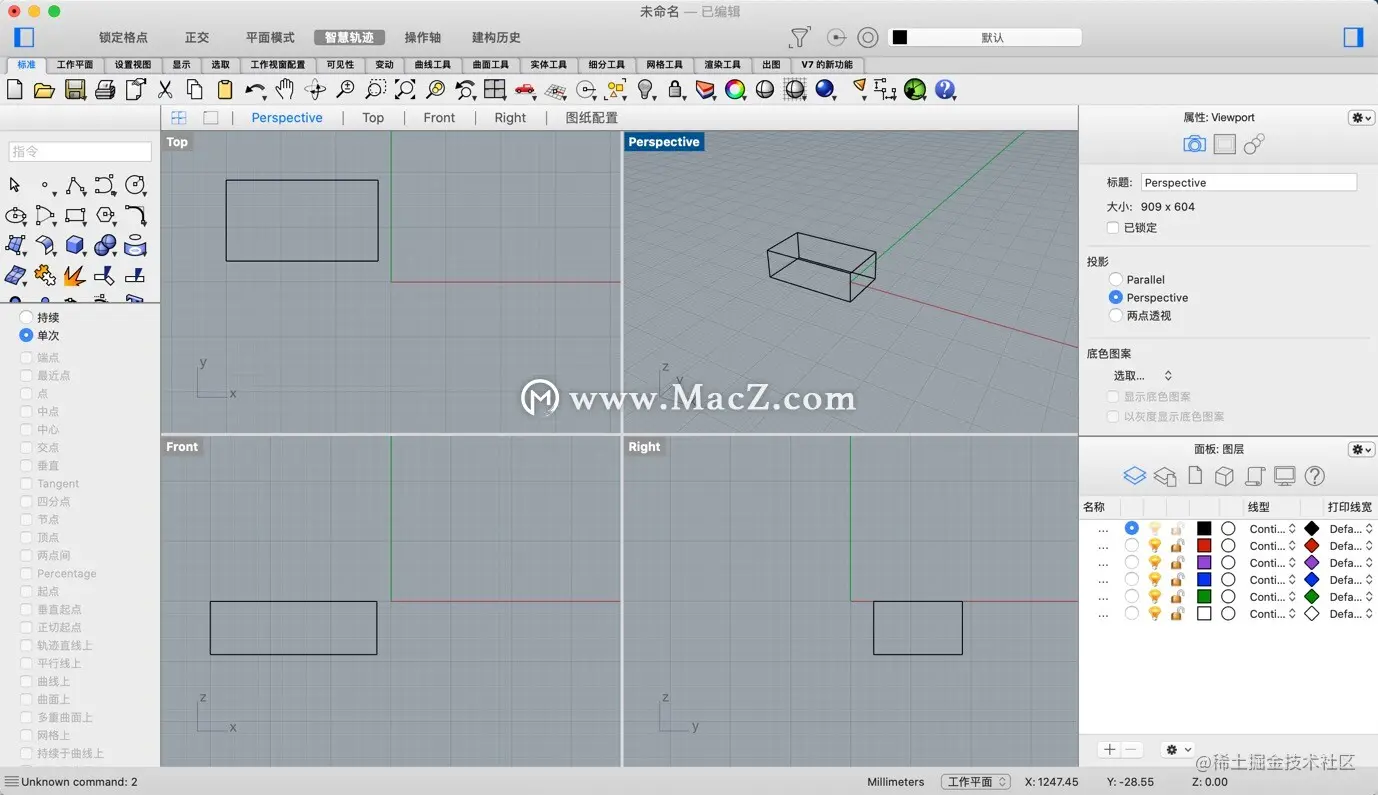The image size is (1378, 795).
Task: Open the 工作平面 status bar dropdown
Action: coord(976,782)
